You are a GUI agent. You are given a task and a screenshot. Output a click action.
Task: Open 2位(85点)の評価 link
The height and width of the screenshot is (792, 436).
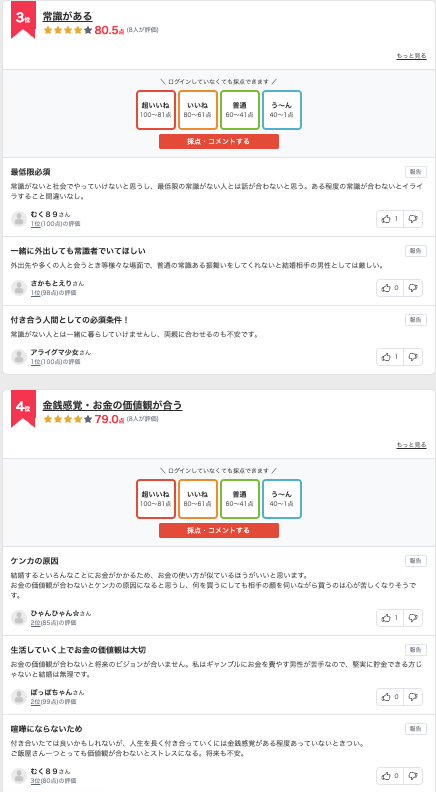(54, 623)
